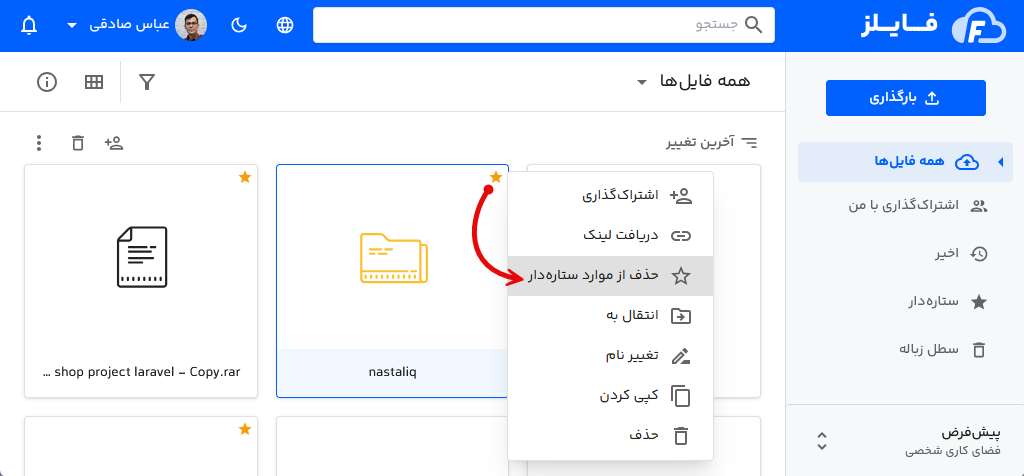The image size is (1024, 476).
Task: Choose اشتراک‌گذاری in context menu
Action: pyautogui.click(x=610, y=196)
